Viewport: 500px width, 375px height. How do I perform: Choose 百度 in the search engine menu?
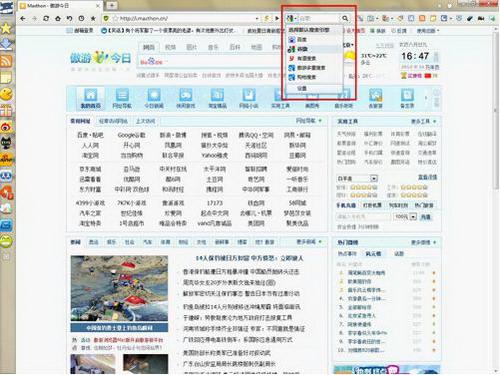pyautogui.click(x=315, y=39)
